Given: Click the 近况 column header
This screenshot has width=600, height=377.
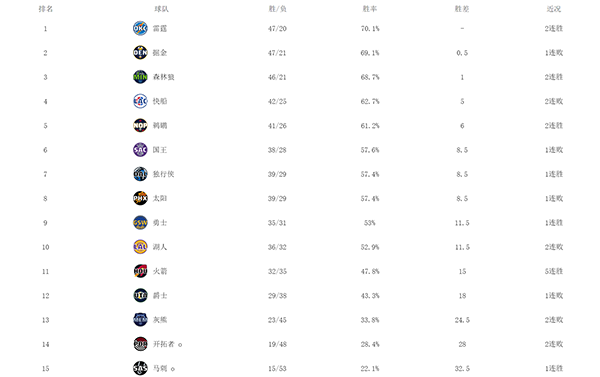Looking at the screenshot, I should pos(554,9).
